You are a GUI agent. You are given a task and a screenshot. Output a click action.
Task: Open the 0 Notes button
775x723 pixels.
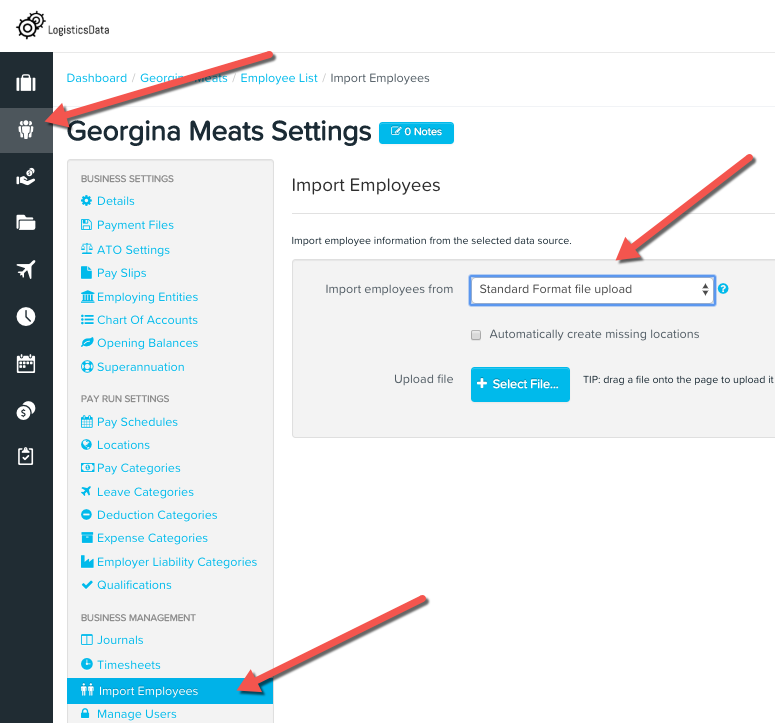[x=416, y=132]
